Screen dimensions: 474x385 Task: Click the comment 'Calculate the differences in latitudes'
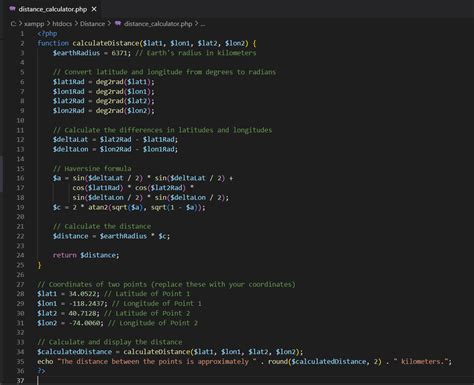[162, 130]
